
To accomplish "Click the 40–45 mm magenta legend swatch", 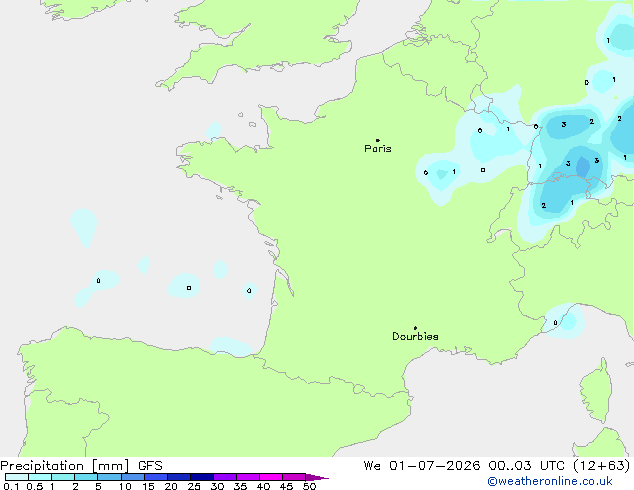I will 271,477.
